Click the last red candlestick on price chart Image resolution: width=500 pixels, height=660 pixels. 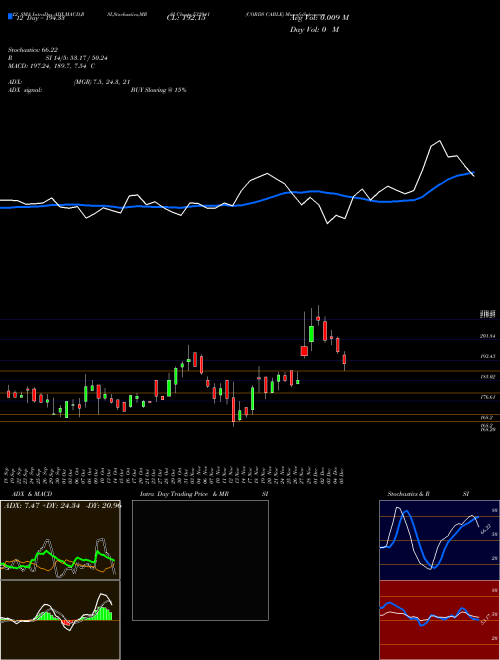pyautogui.click(x=344, y=359)
